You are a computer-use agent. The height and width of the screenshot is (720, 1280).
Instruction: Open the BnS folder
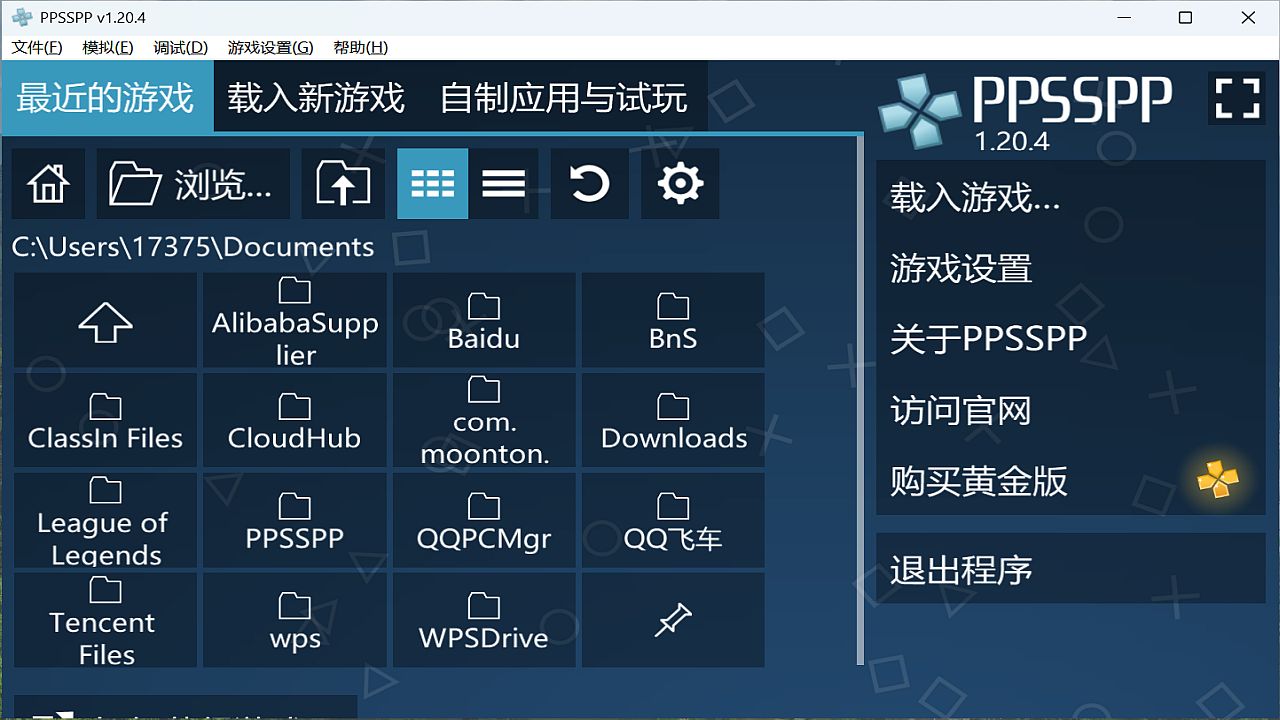673,320
